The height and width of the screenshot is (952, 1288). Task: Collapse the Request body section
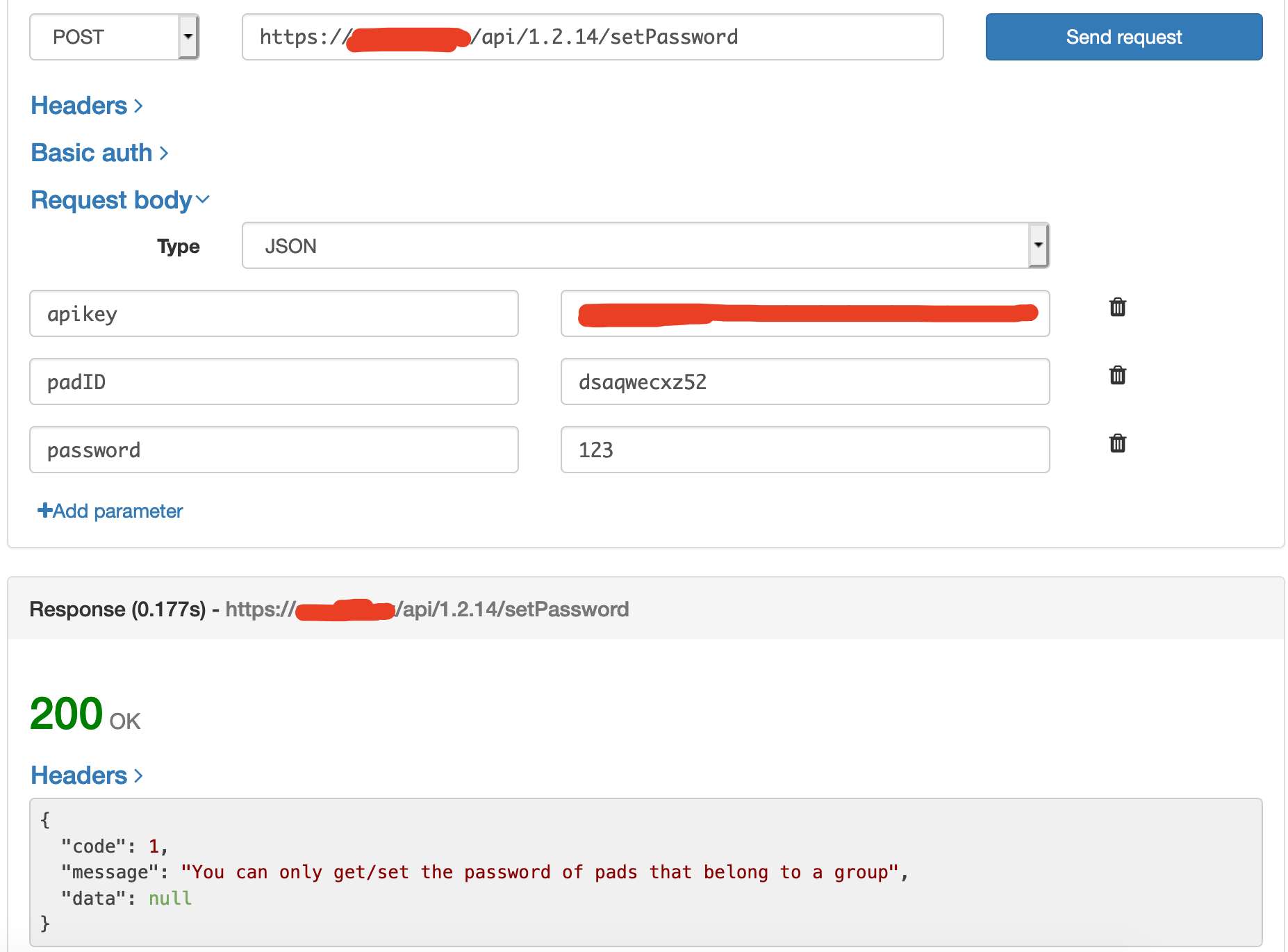pyautogui.click(x=204, y=200)
